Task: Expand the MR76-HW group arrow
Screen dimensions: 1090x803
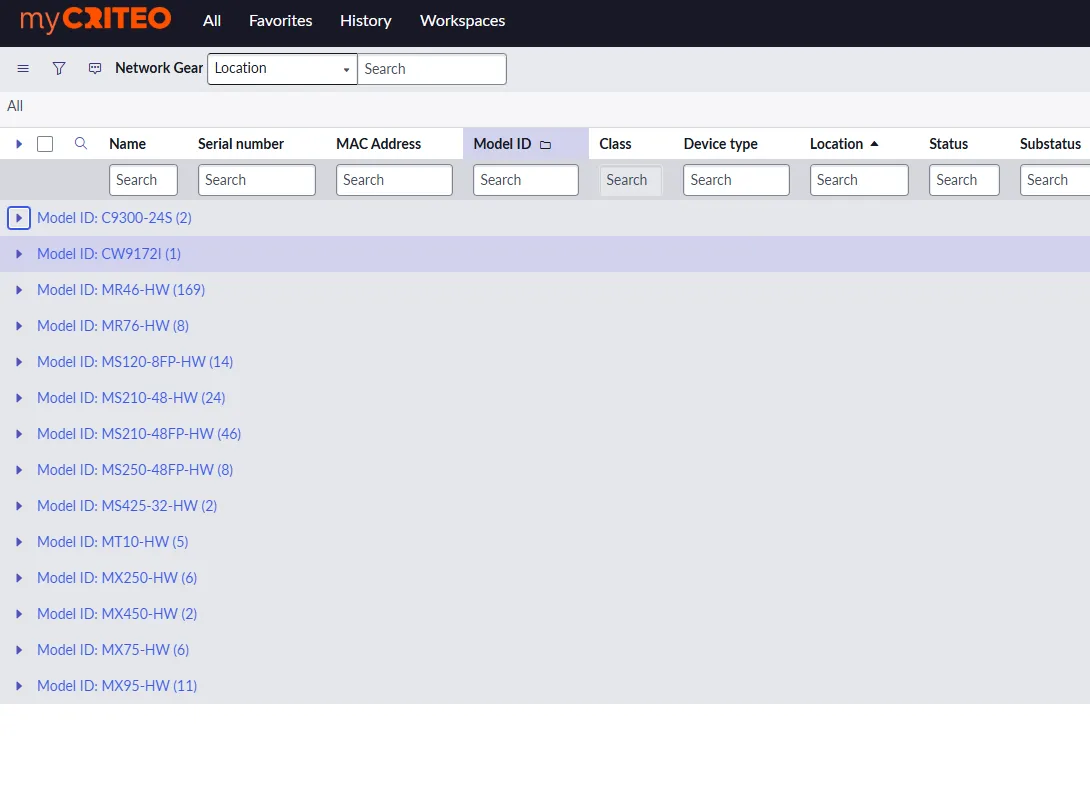Action: click(19, 326)
